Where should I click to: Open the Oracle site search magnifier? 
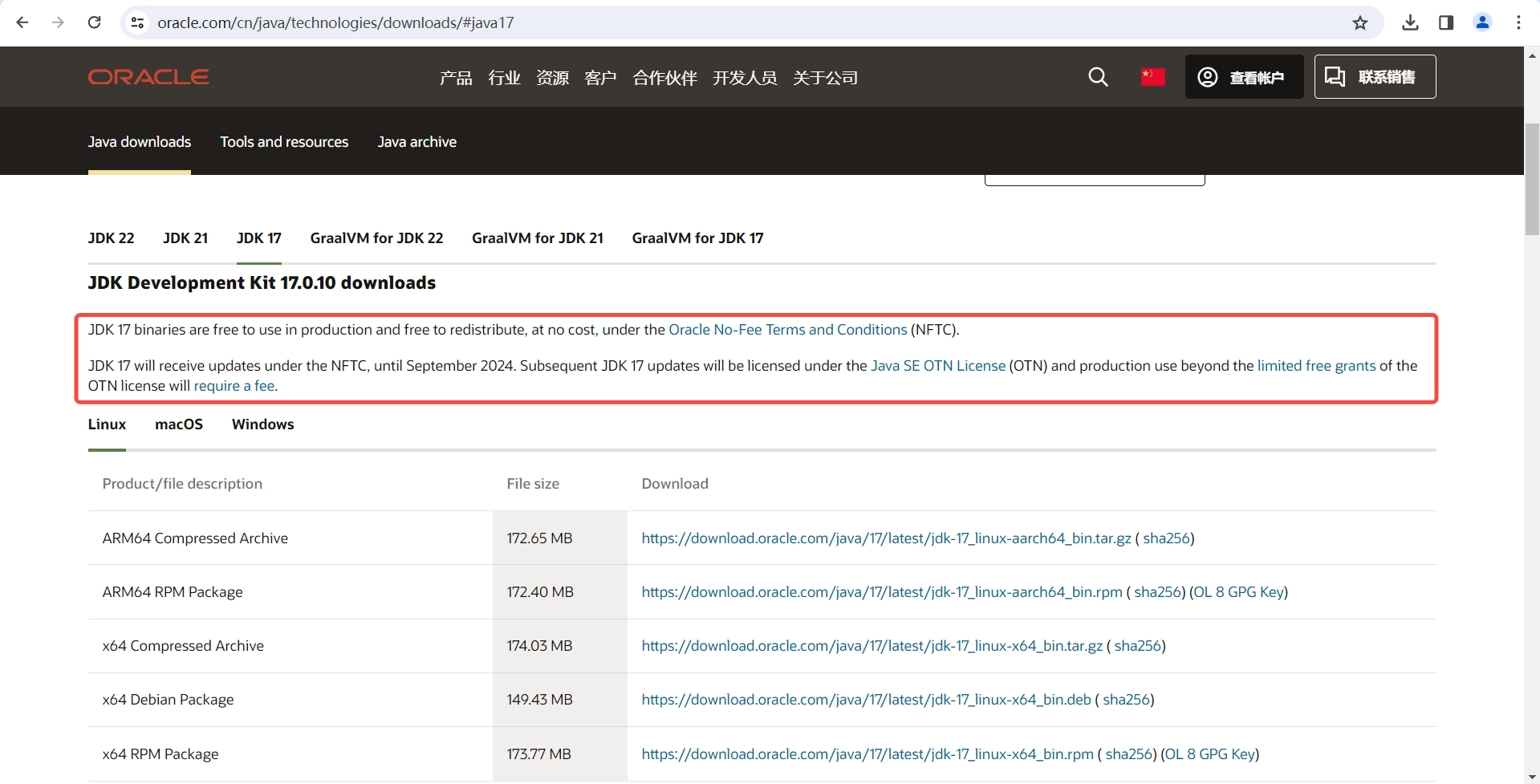[1097, 77]
